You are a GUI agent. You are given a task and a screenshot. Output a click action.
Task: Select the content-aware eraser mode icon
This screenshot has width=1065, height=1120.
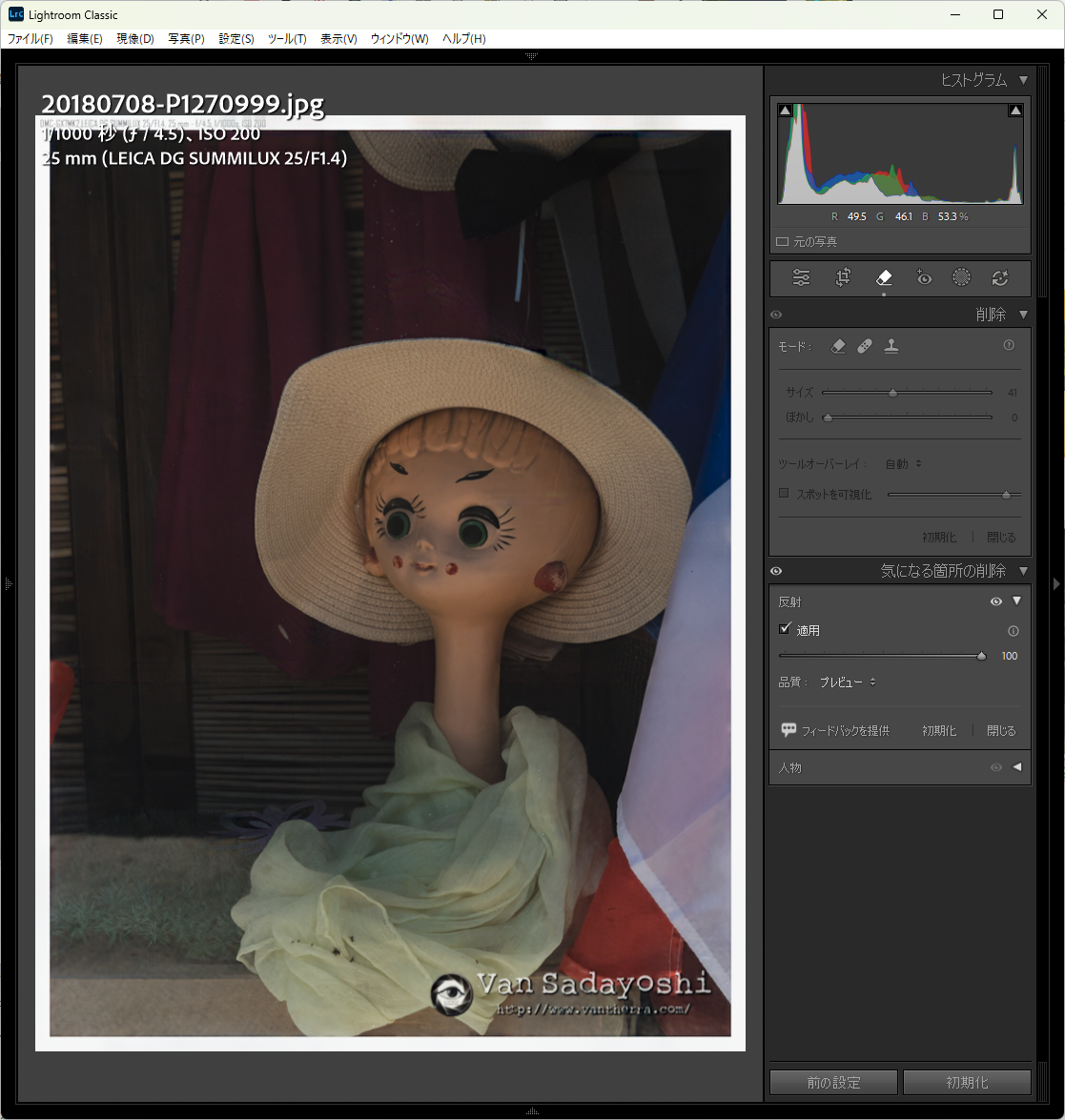pyautogui.click(x=838, y=347)
